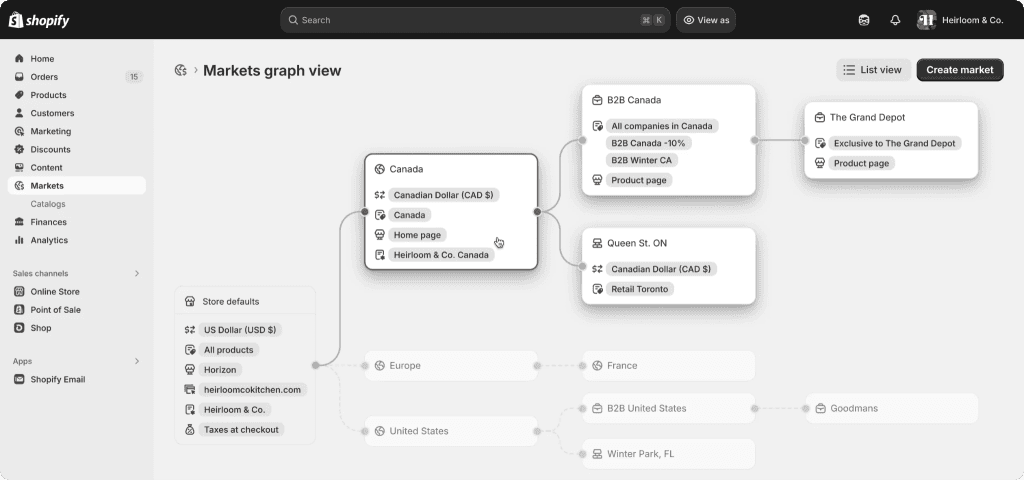
Task: Click the Orders inbox icon
Action: click(x=19, y=77)
